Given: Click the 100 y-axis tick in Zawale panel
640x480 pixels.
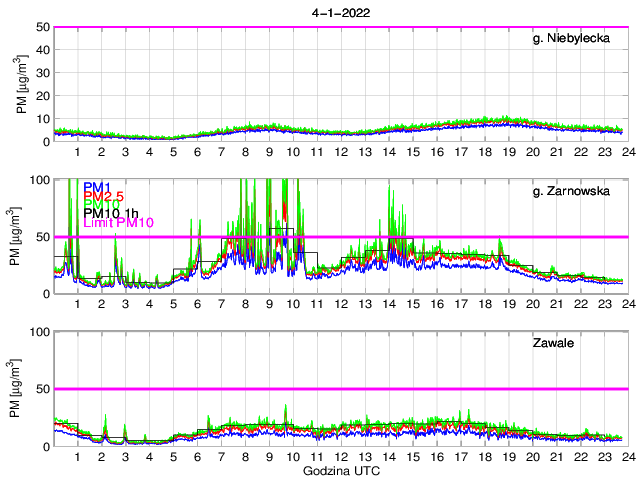Looking at the screenshot, I should [x=39, y=332].
